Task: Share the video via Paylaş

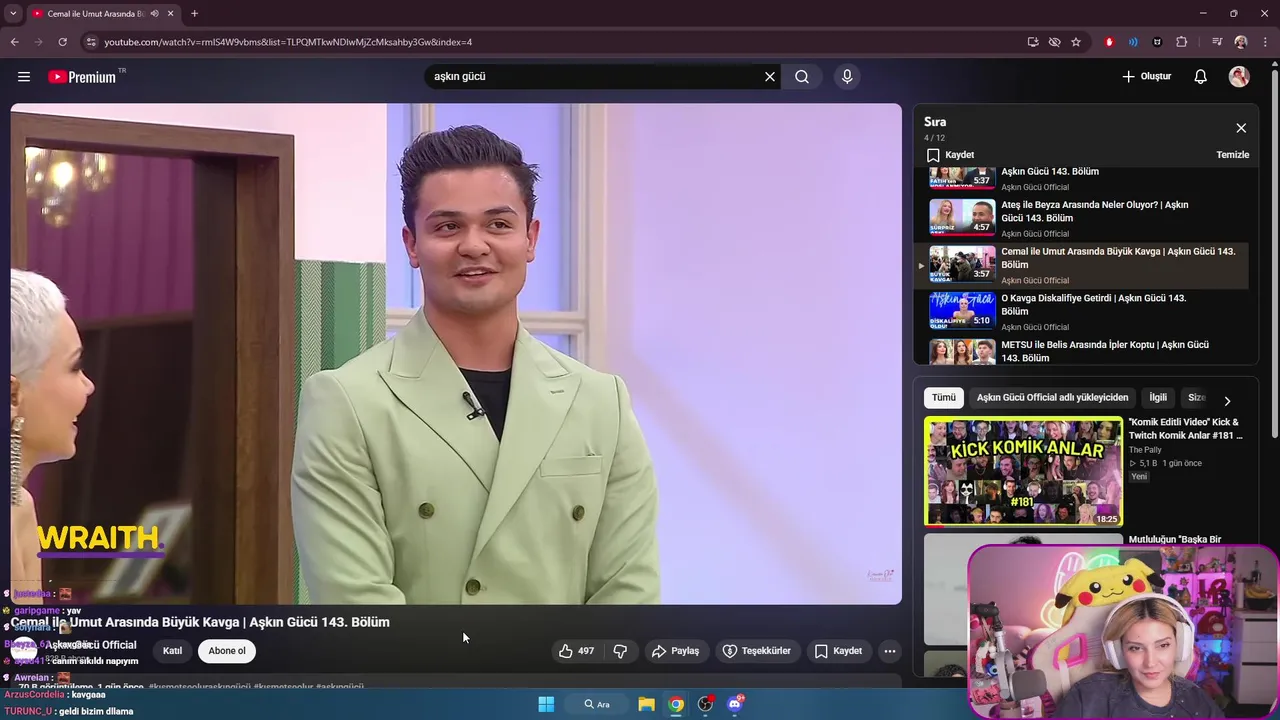Action: point(675,651)
